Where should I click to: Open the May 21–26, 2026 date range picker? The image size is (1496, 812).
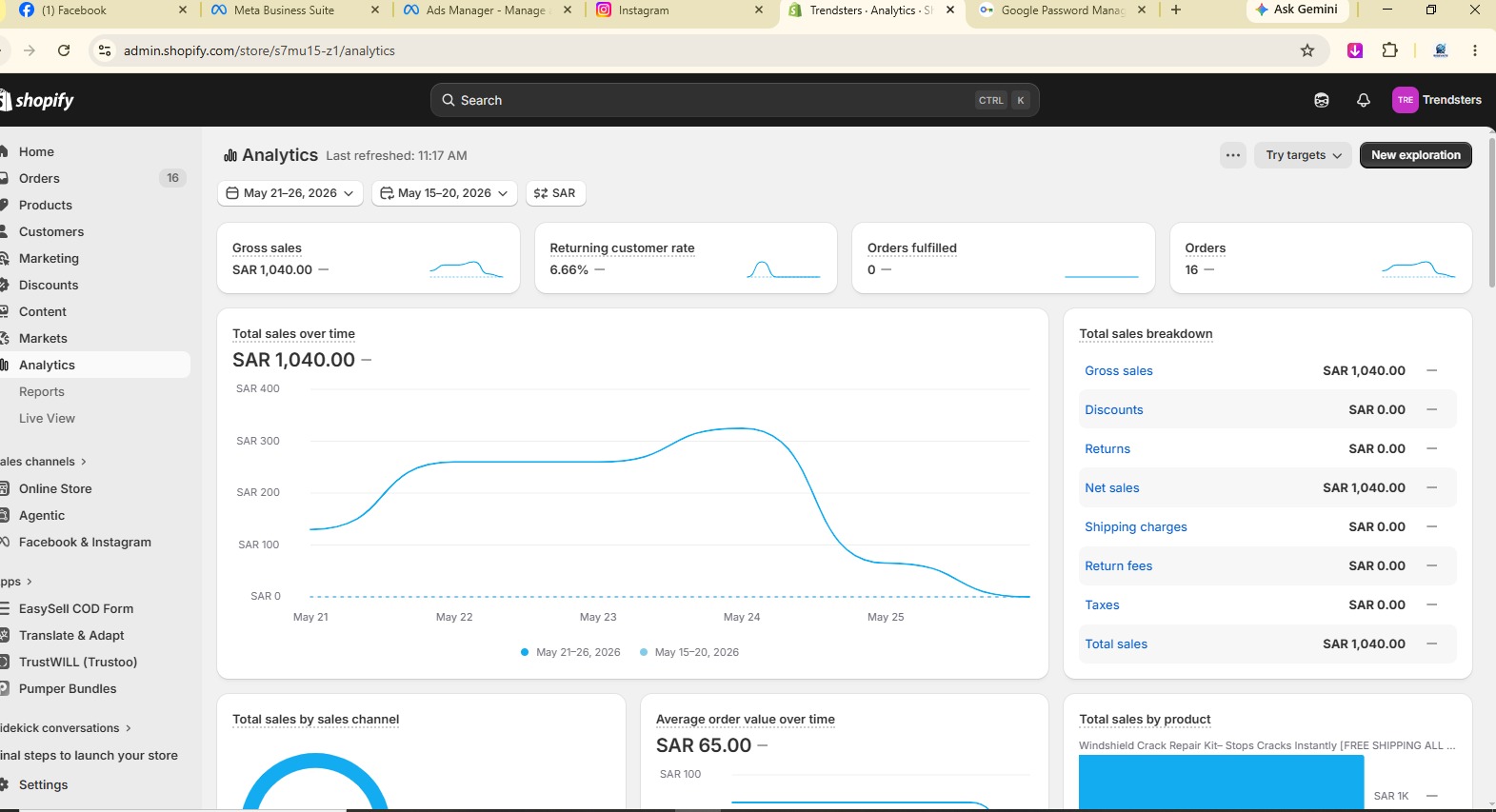click(290, 193)
